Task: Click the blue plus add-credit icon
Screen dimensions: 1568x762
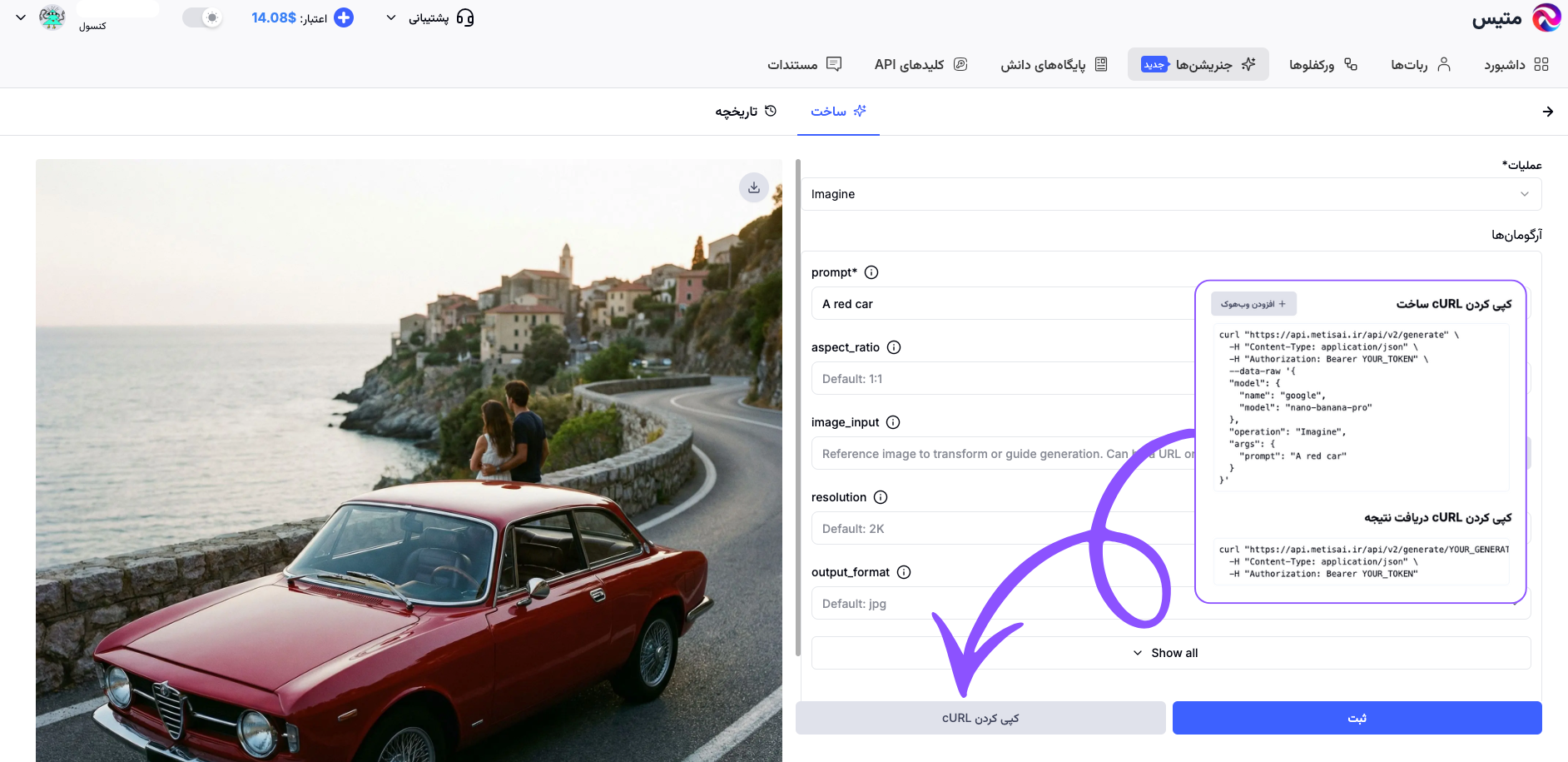Action: point(344,17)
